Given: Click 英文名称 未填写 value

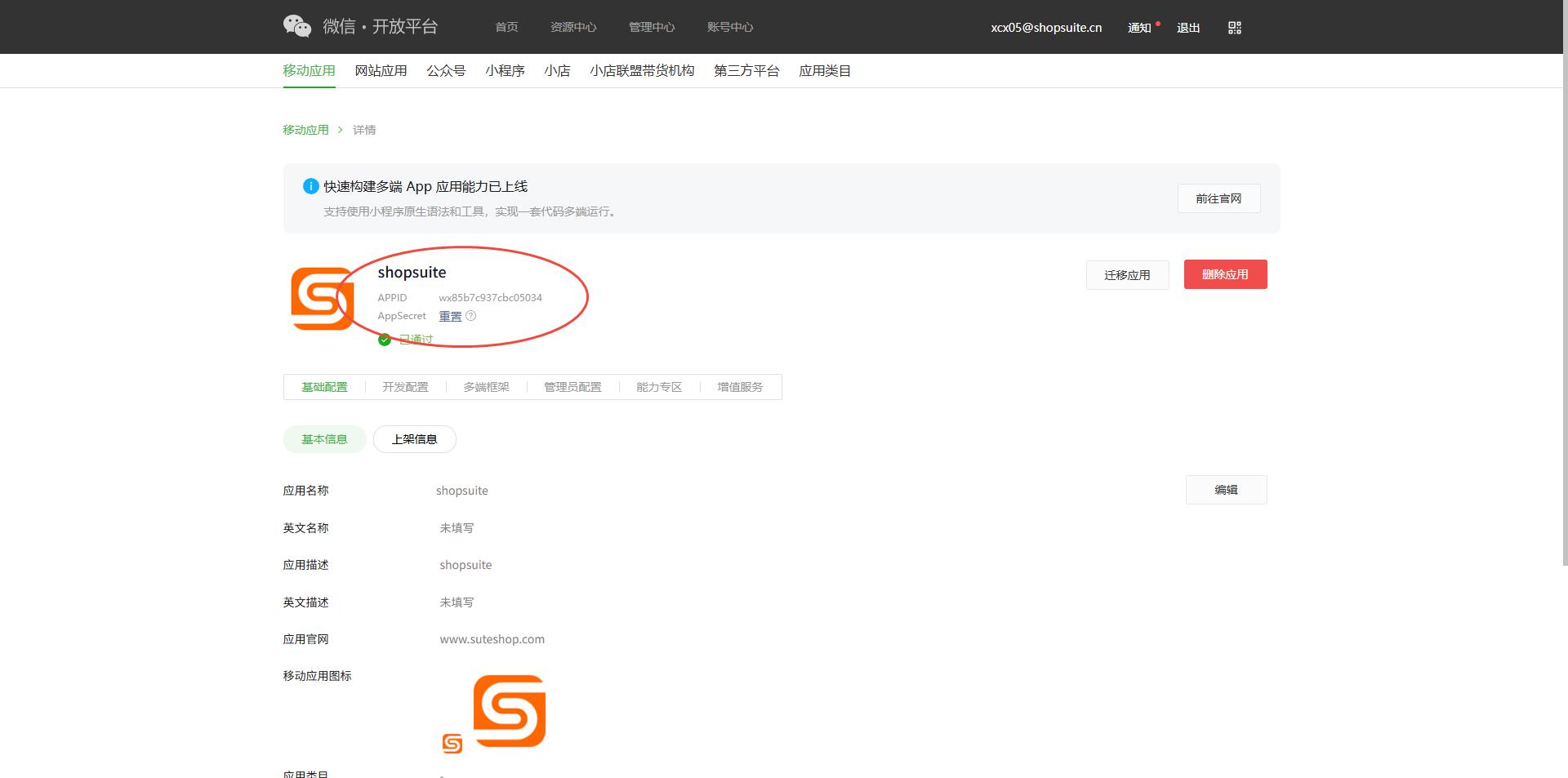Looking at the screenshot, I should click(x=457, y=528).
